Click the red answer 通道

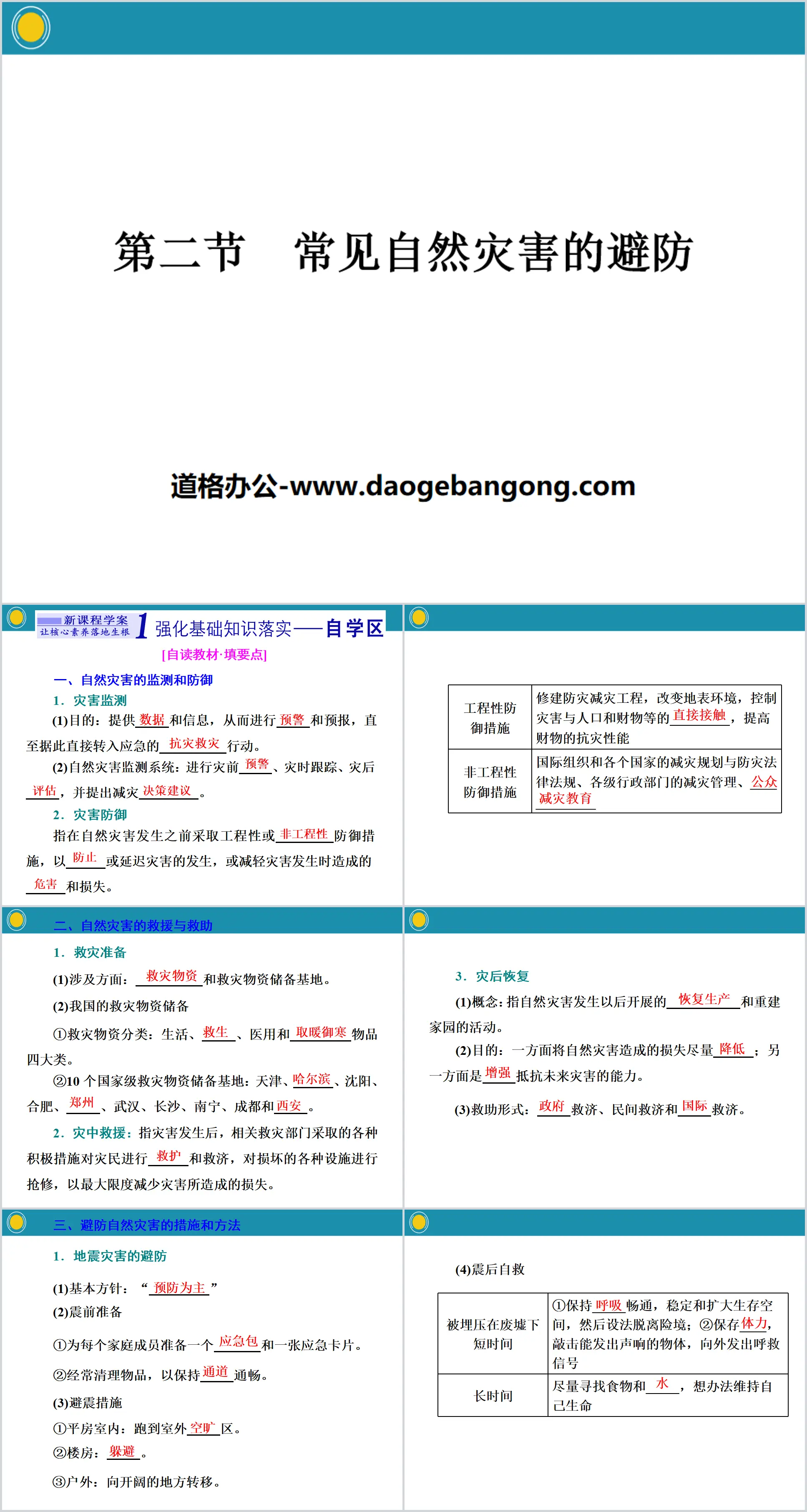coord(215,1372)
